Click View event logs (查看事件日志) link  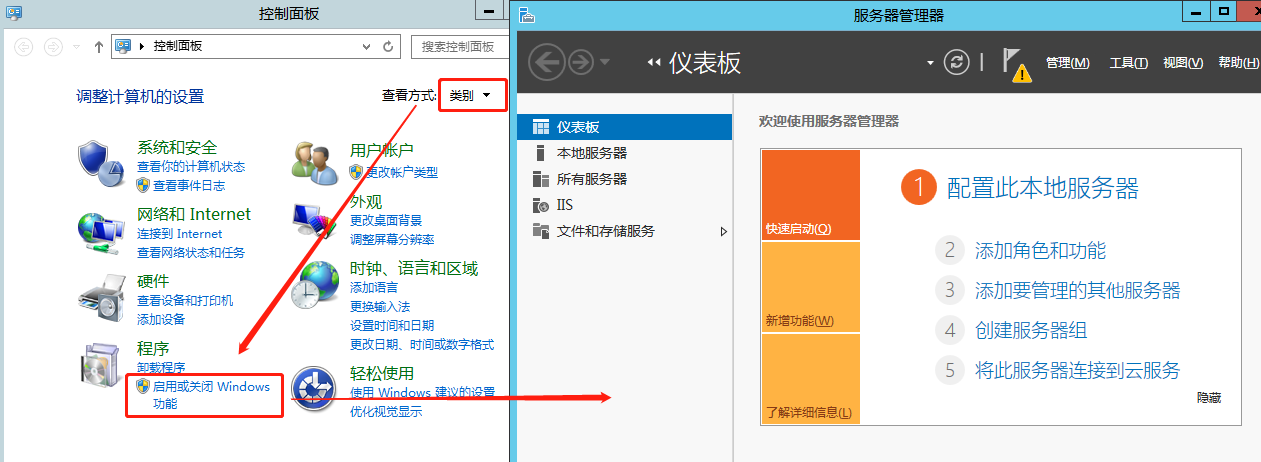pyautogui.click(x=189, y=185)
